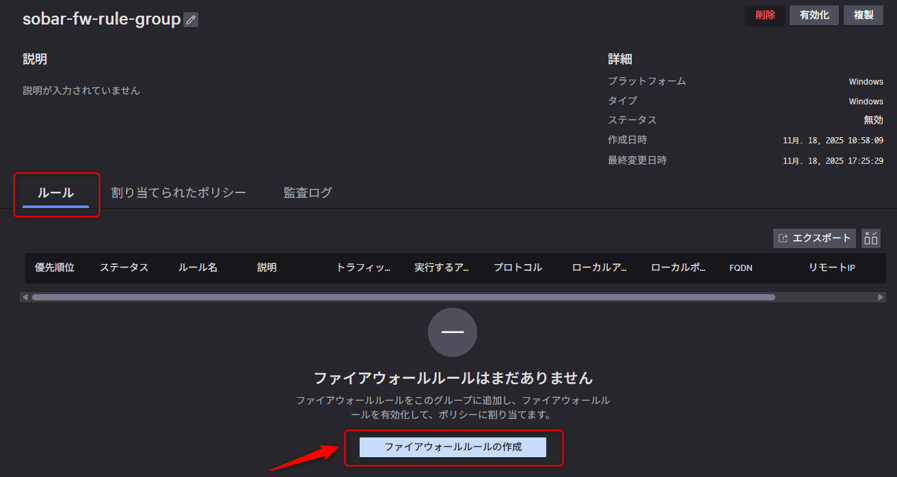Viewport: 897px width, 477px height.
Task: Click the 無効 status value
Action: coord(873,120)
